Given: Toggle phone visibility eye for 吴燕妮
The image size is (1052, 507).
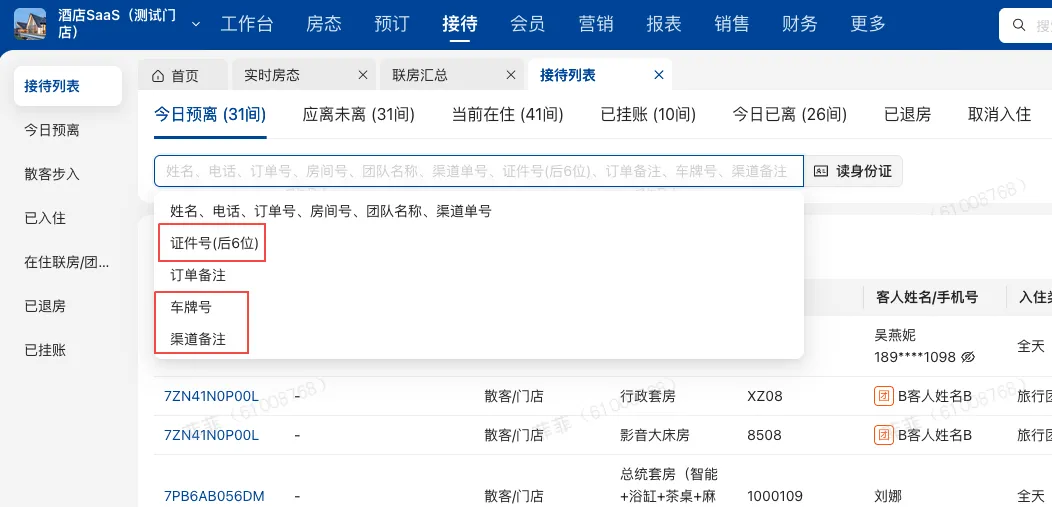Looking at the screenshot, I should coord(967,357).
